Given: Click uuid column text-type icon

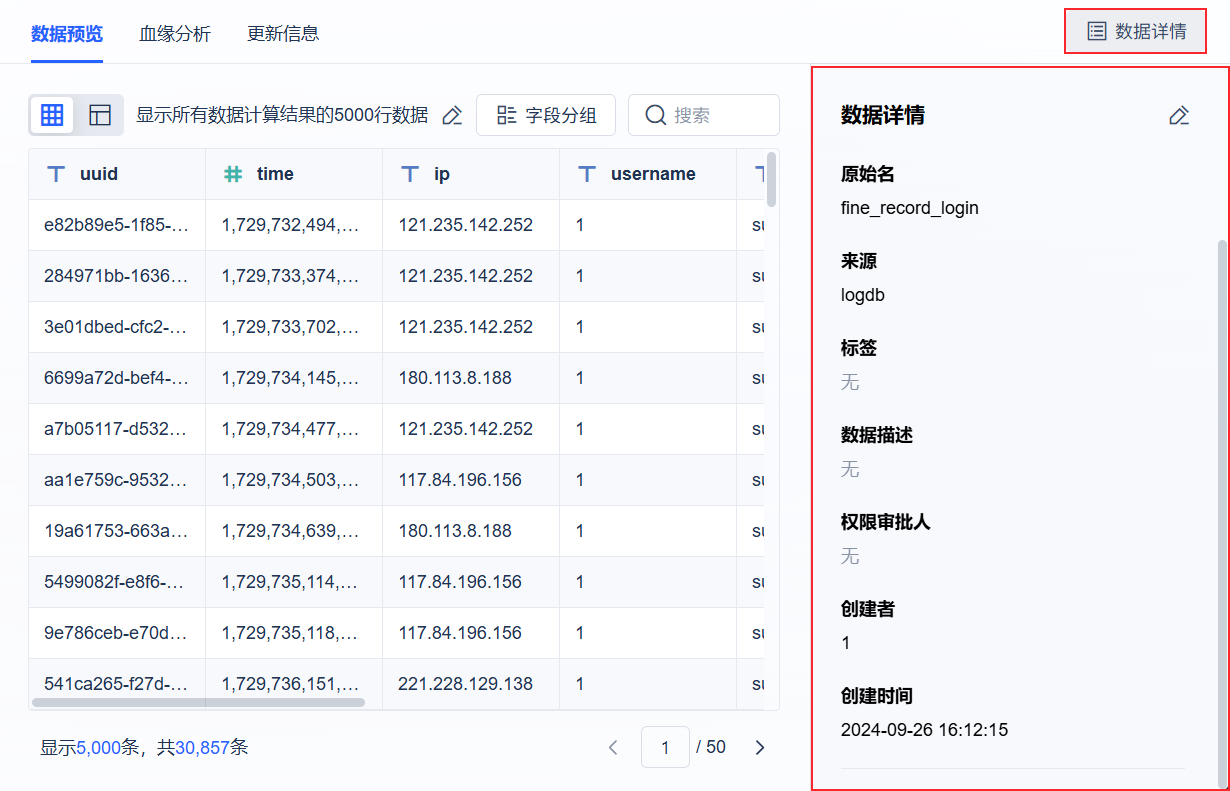Looking at the screenshot, I should [x=56, y=174].
